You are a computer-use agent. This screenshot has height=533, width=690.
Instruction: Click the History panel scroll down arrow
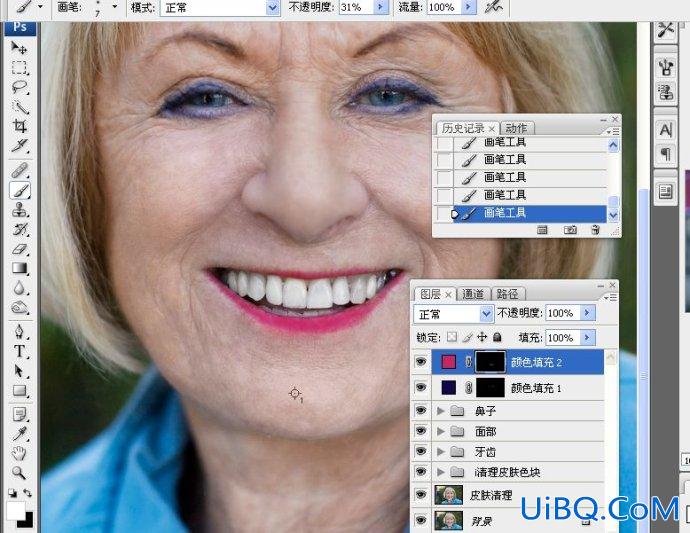613,215
